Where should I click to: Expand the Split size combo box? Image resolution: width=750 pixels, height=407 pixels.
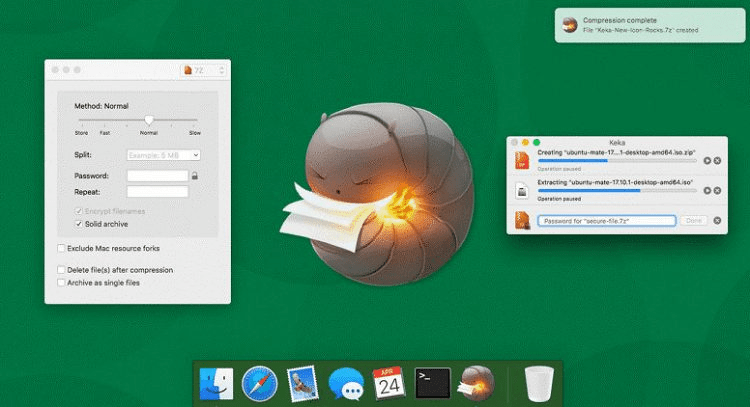coord(195,155)
